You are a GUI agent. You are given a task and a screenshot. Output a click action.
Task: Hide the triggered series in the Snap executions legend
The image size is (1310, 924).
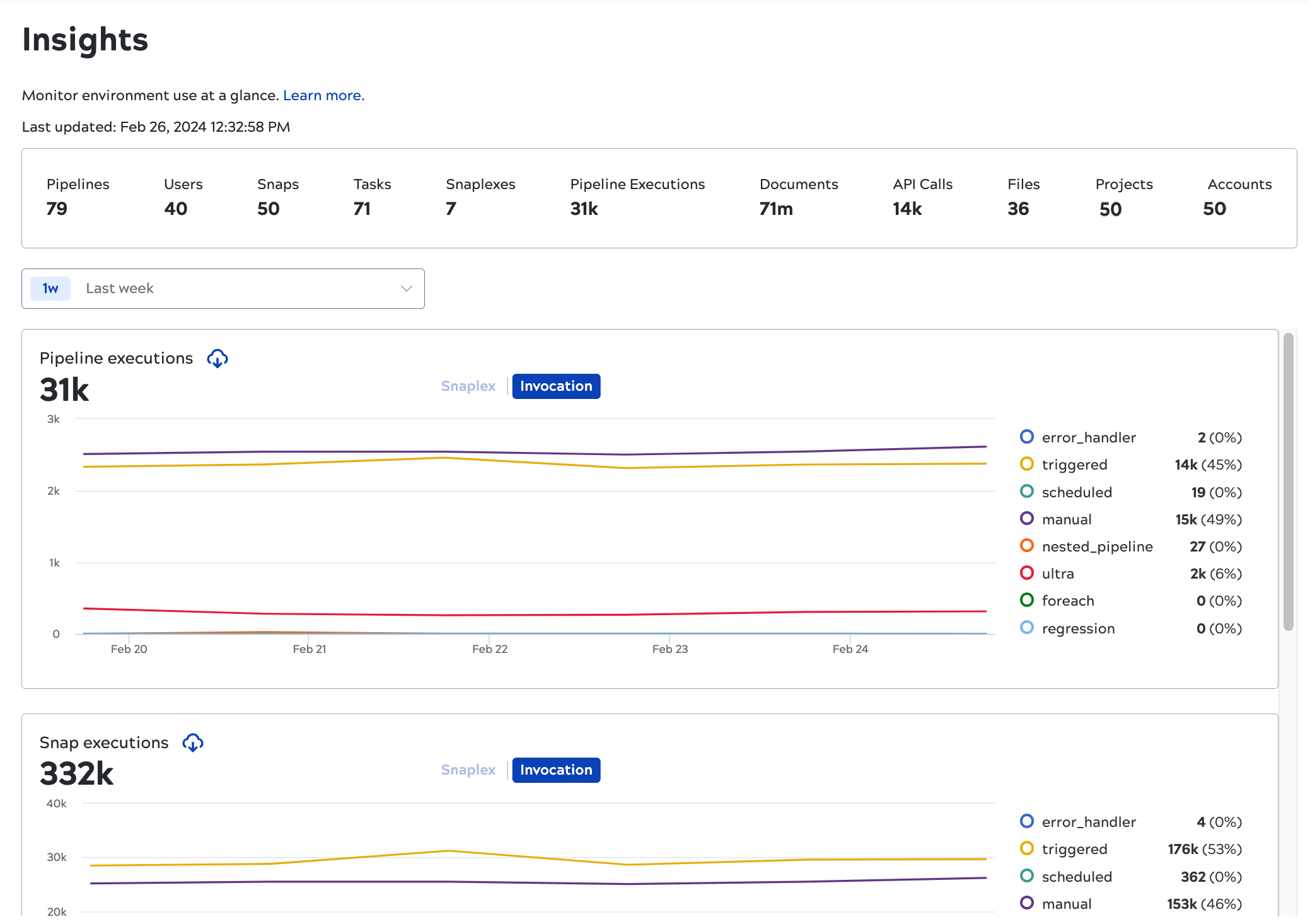pos(1027,848)
